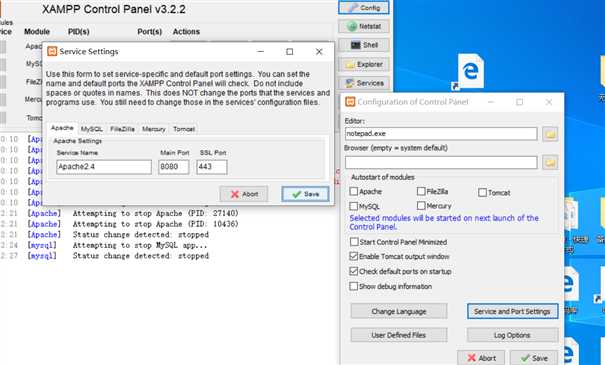Save in Configuration of Control Panel
Viewport: 605px width, 365px height.
pos(534,358)
